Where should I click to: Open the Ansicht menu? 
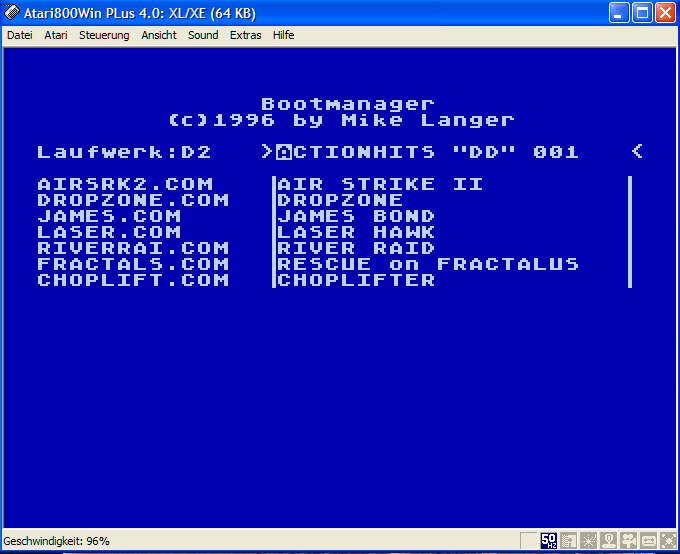pos(159,35)
